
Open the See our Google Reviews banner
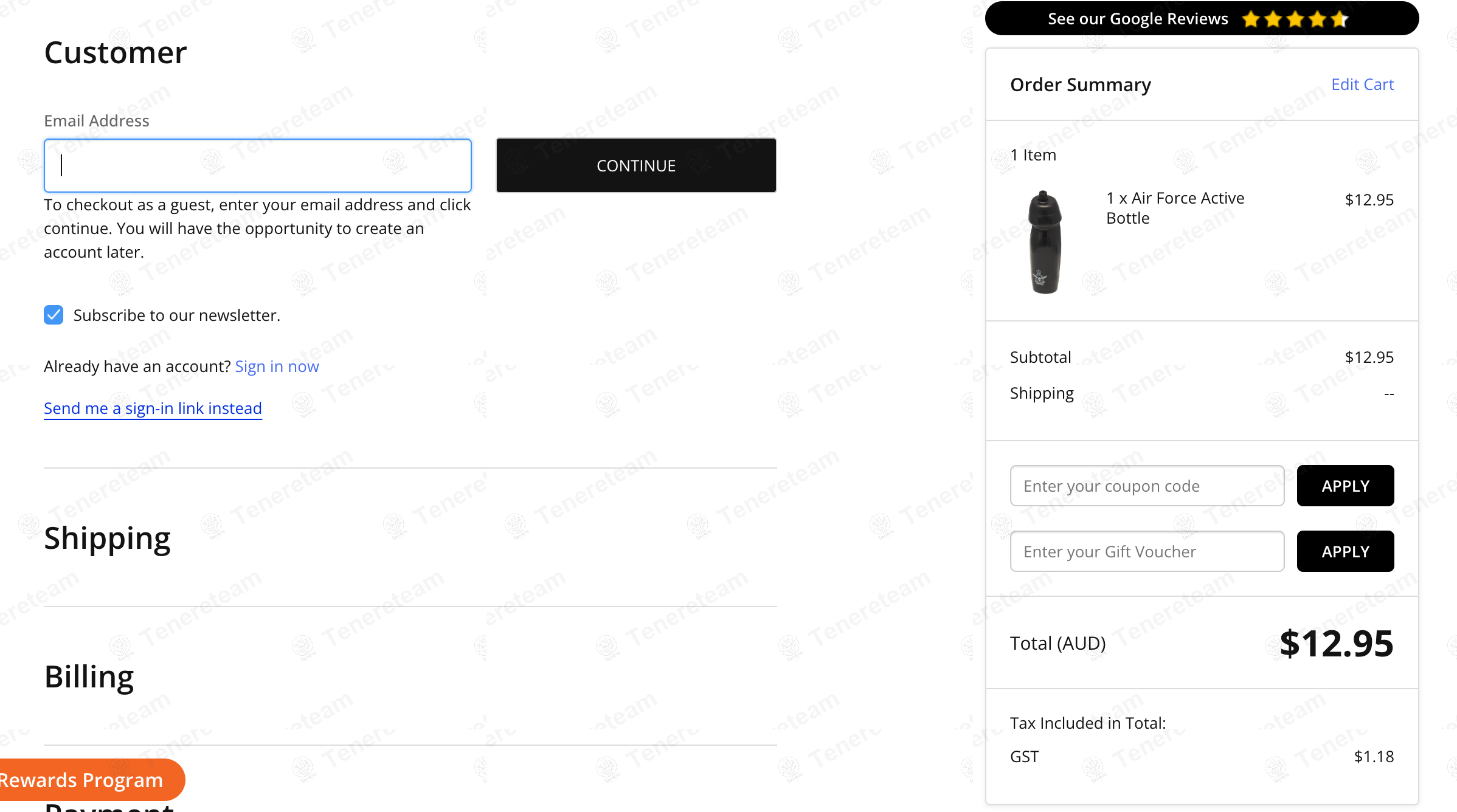[1137, 19]
